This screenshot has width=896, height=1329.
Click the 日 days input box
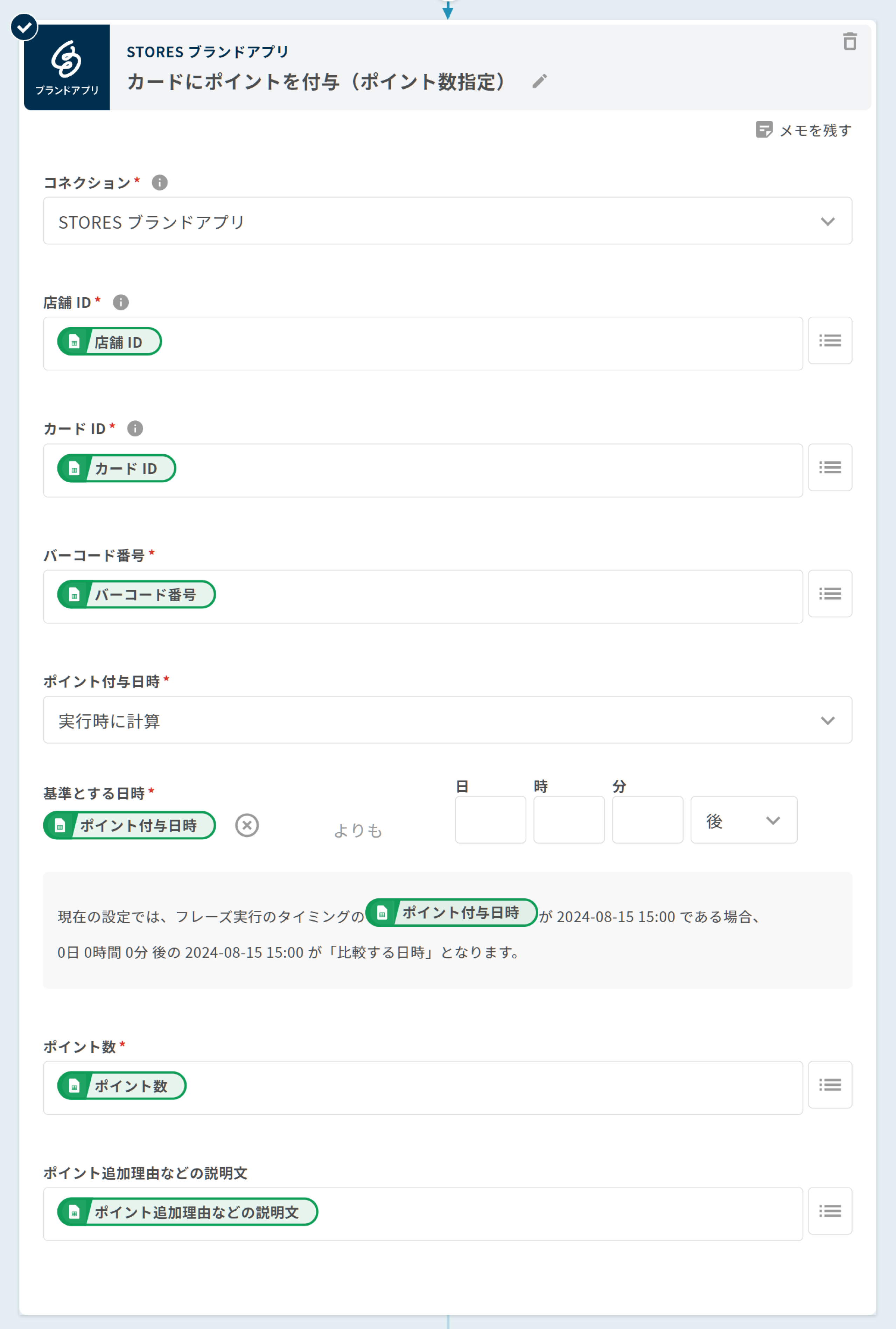pyautogui.click(x=490, y=820)
